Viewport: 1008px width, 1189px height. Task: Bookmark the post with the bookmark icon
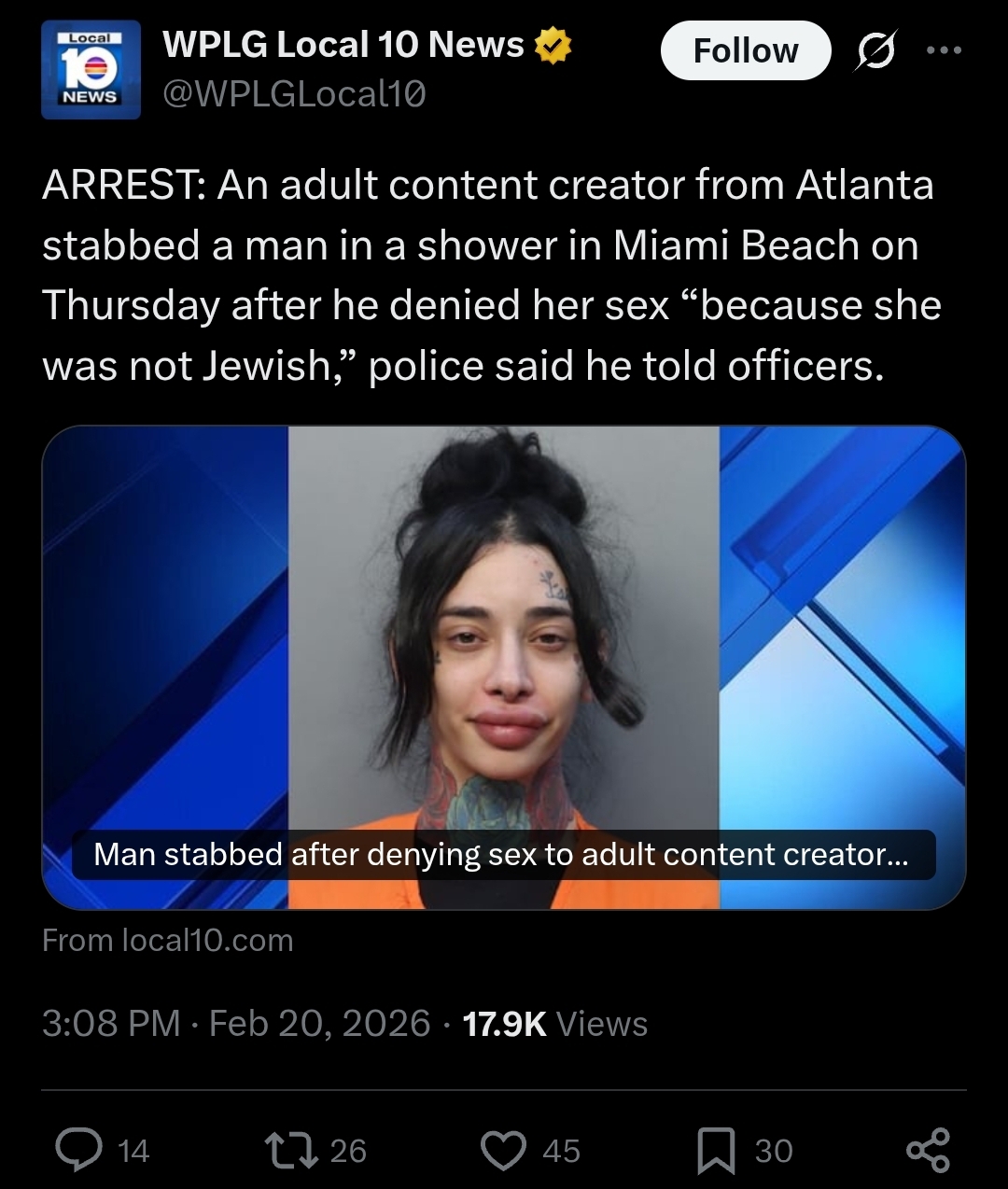[x=717, y=1151]
